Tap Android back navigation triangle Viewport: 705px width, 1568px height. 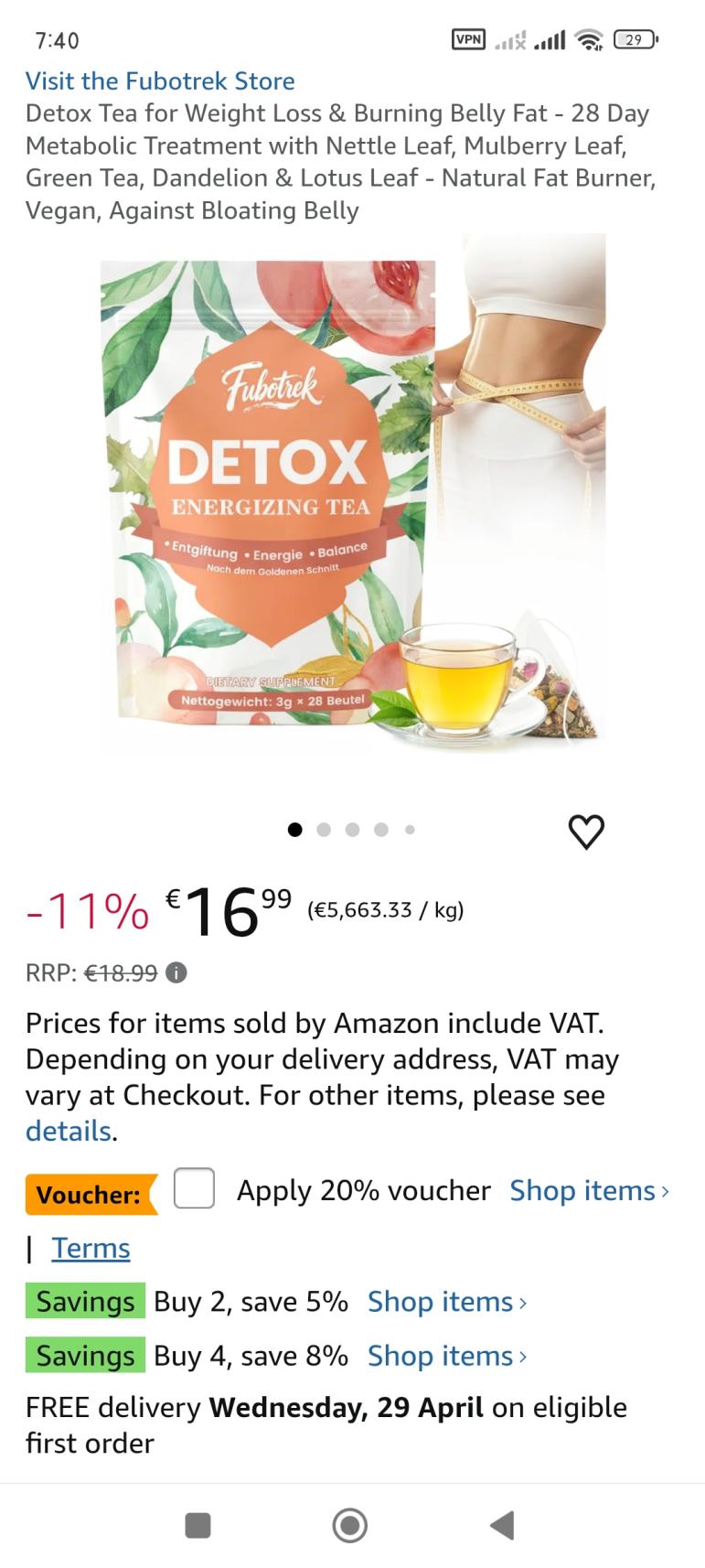click(x=502, y=1525)
